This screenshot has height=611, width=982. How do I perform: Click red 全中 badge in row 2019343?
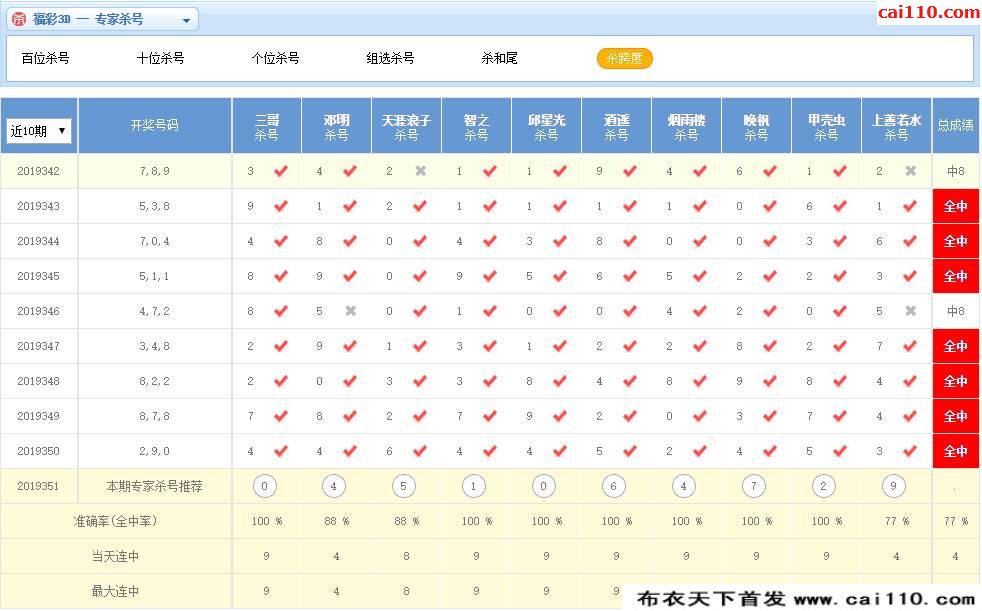pyautogui.click(x=956, y=206)
